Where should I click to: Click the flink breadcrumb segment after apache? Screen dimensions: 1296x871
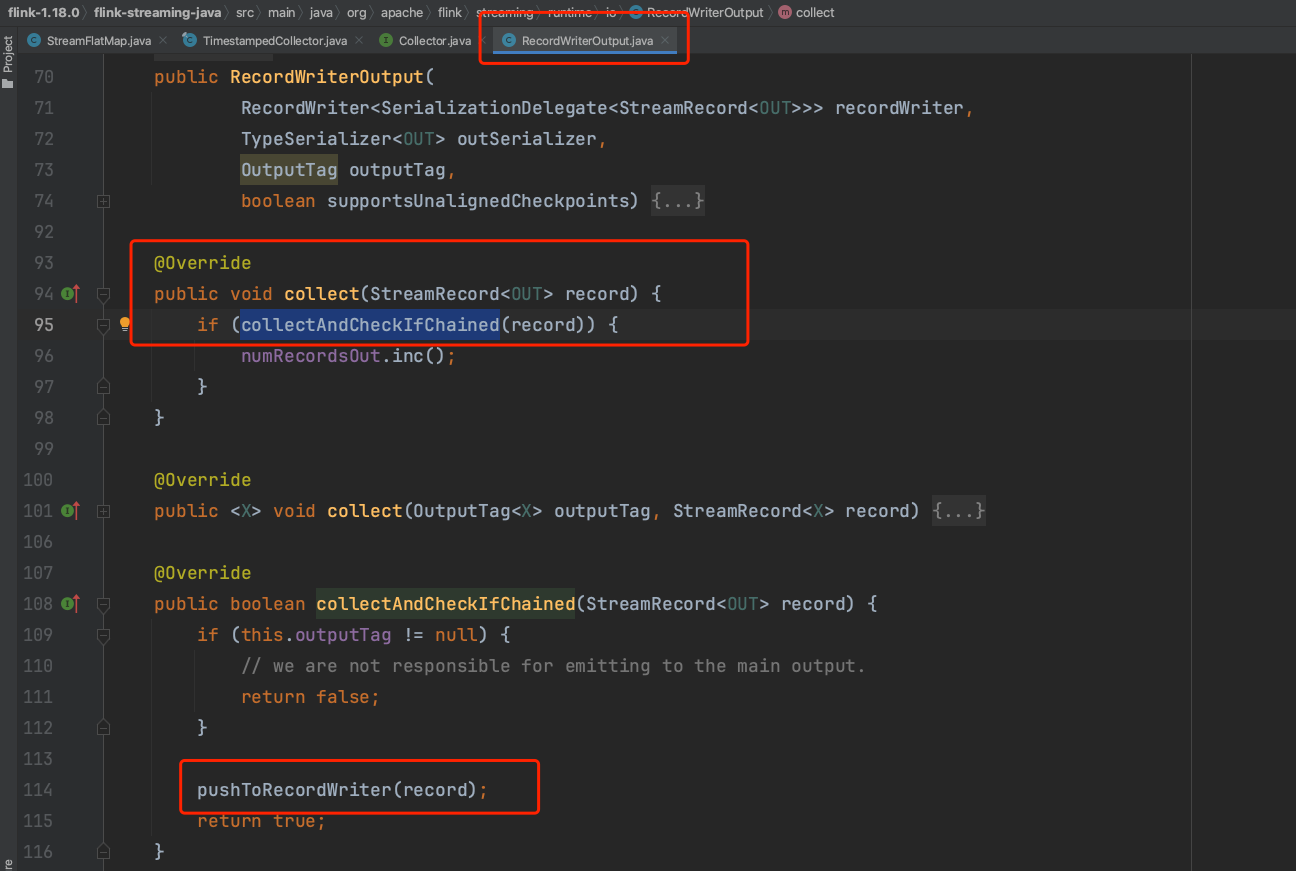click(x=450, y=12)
